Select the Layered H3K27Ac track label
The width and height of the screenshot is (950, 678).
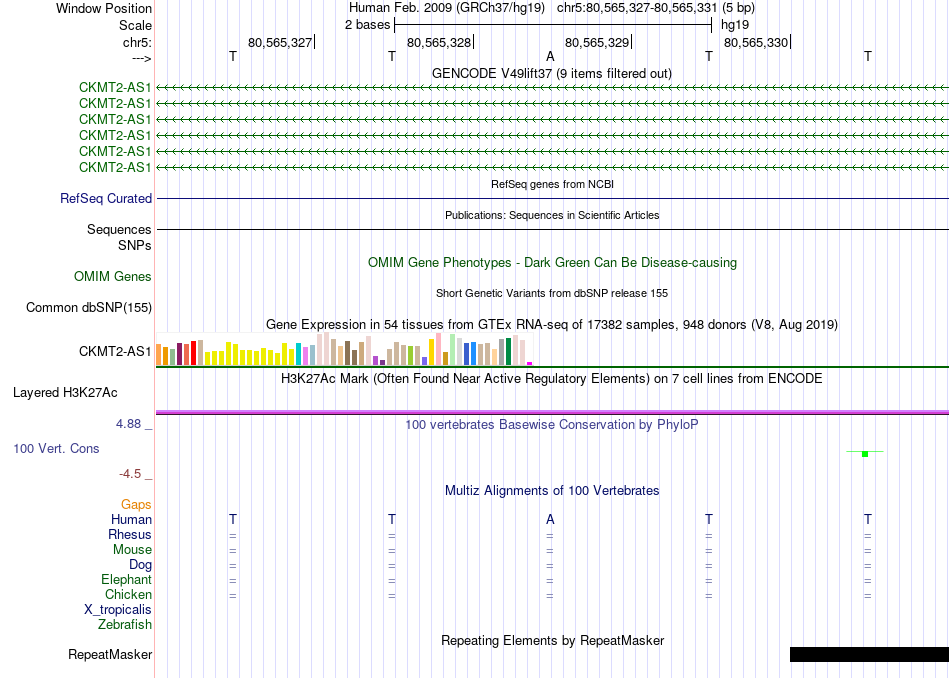pos(65,393)
